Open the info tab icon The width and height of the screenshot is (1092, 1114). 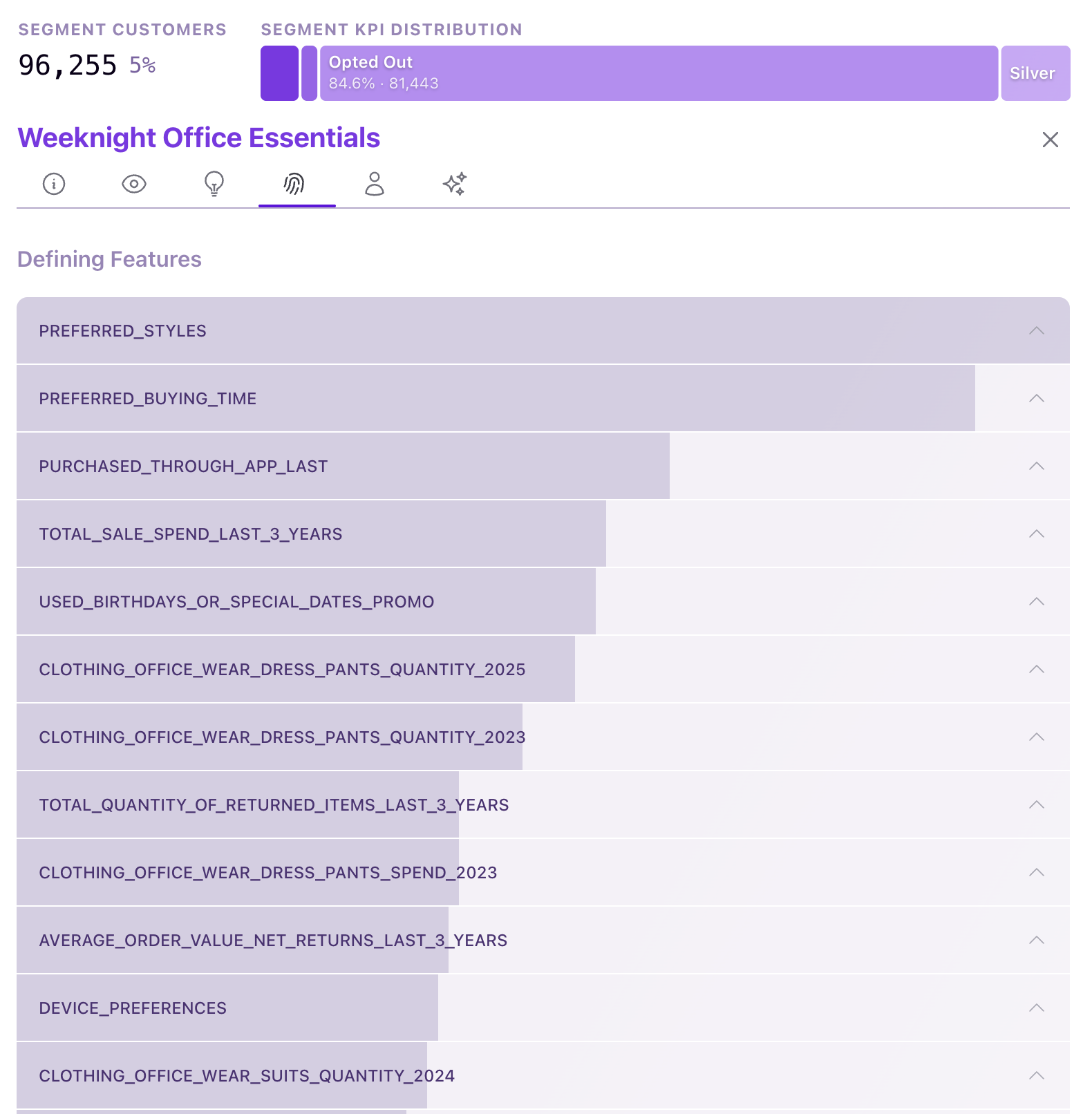pos(54,184)
